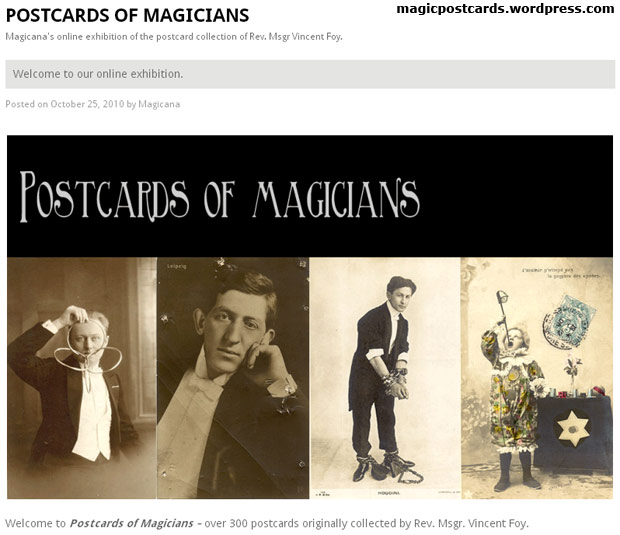Open the clown sword-swallower postcard

coord(537,378)
